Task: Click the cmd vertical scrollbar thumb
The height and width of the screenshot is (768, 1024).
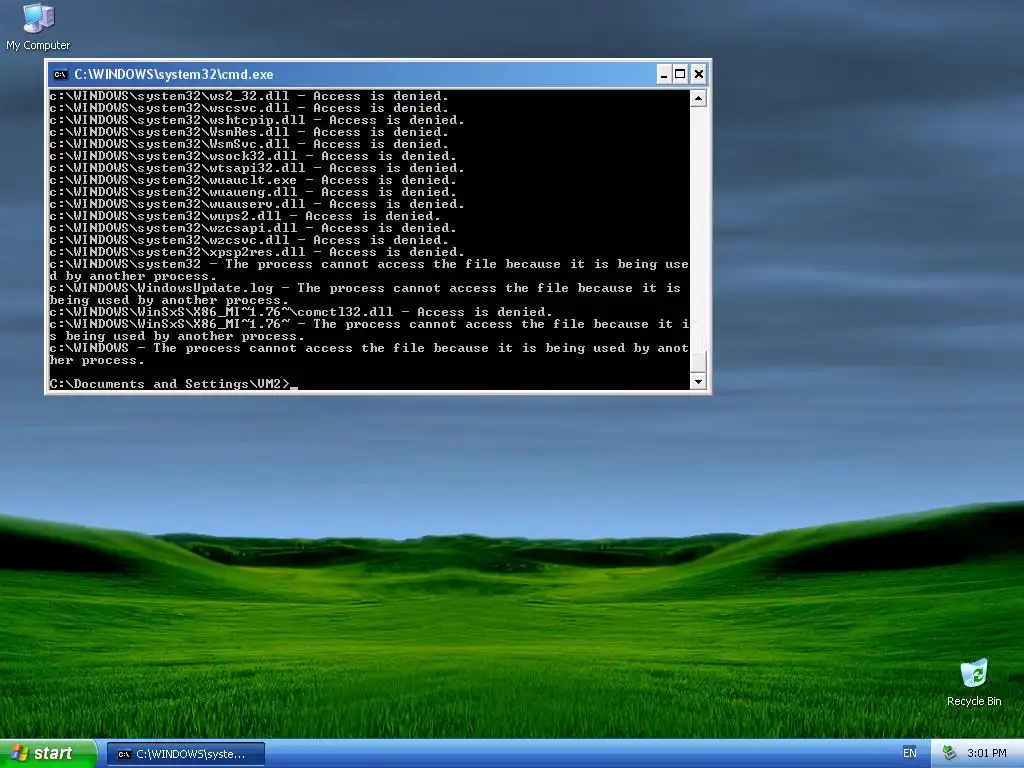Action: click(698, 361)
